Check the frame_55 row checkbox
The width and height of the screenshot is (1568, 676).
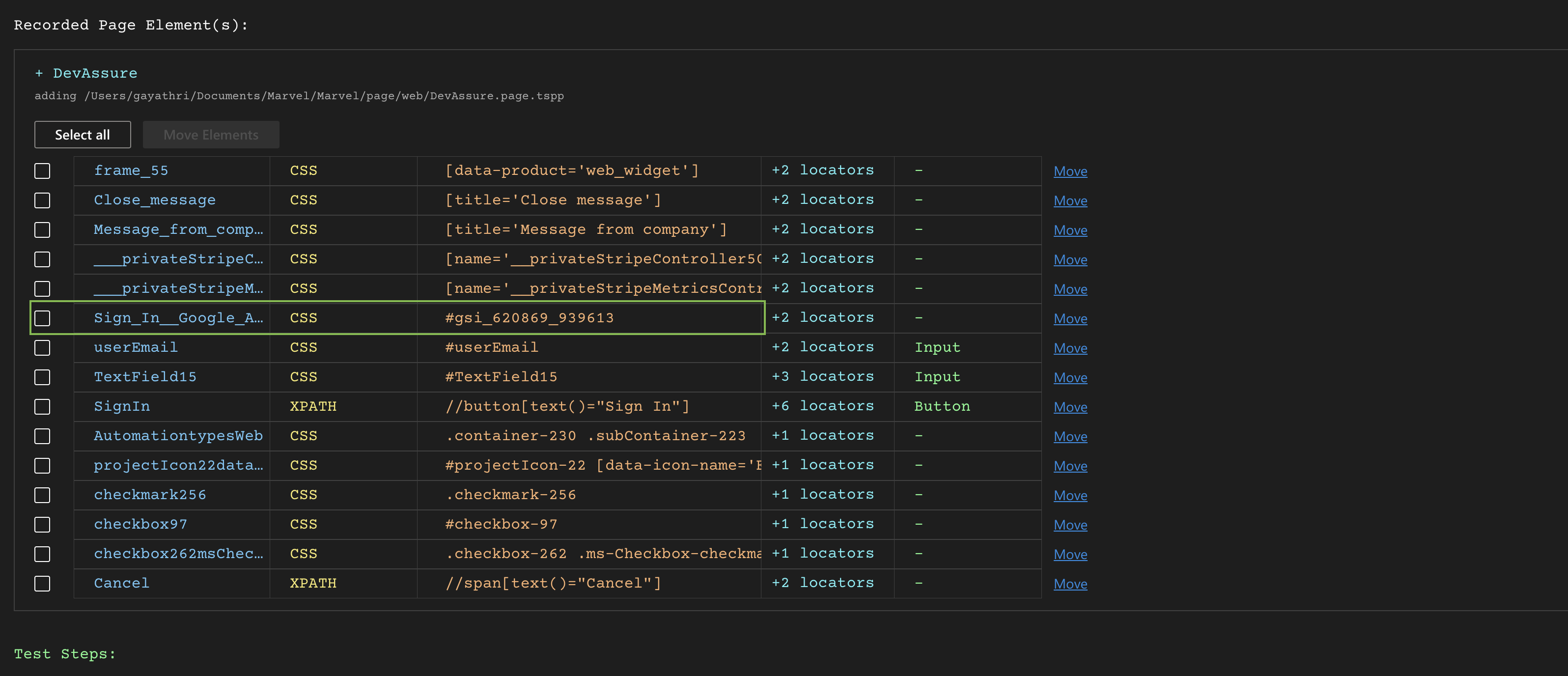coord(42,171)
